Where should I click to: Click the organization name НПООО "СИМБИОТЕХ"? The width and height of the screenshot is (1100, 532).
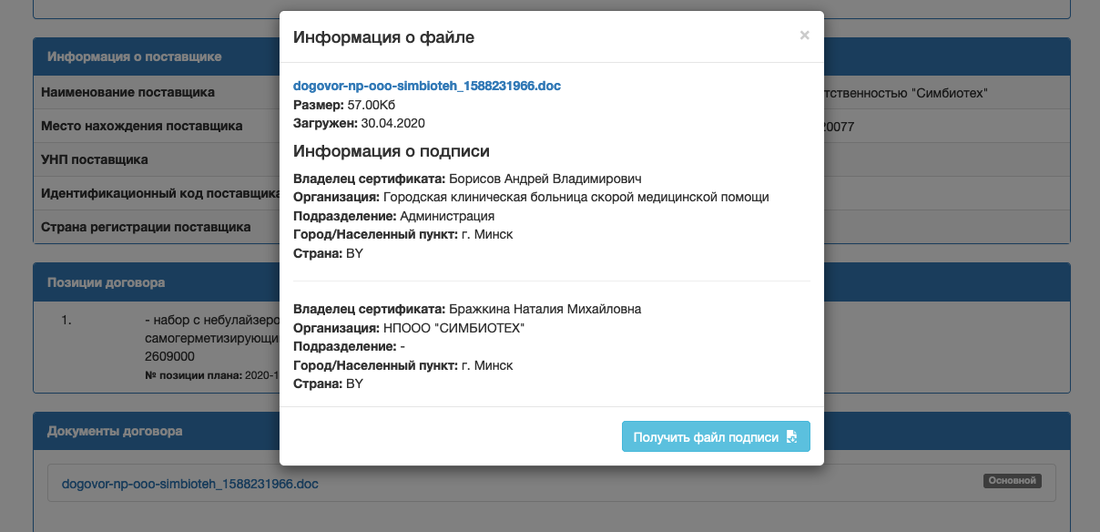point(454,328)
